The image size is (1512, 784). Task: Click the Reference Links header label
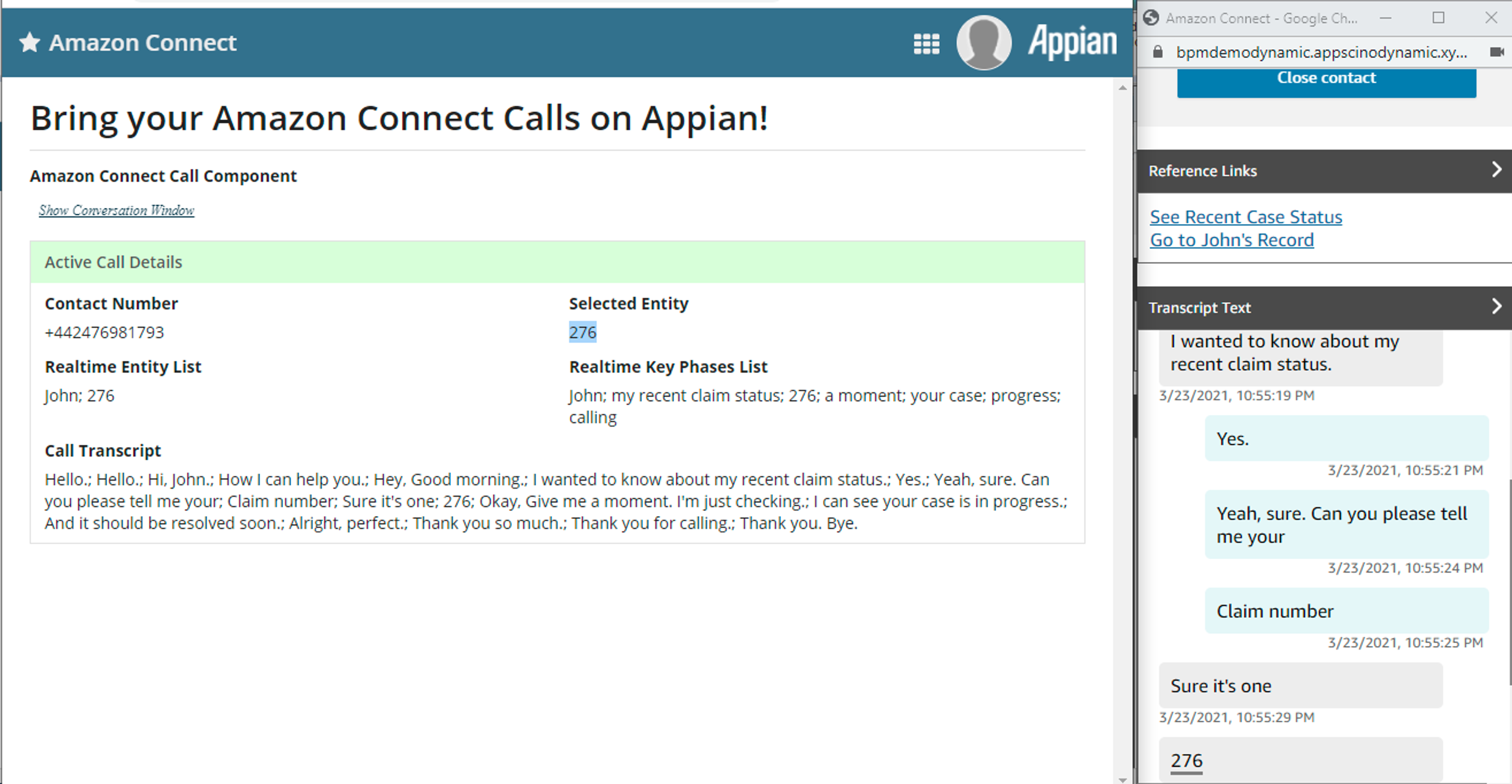coord(1203,171)
